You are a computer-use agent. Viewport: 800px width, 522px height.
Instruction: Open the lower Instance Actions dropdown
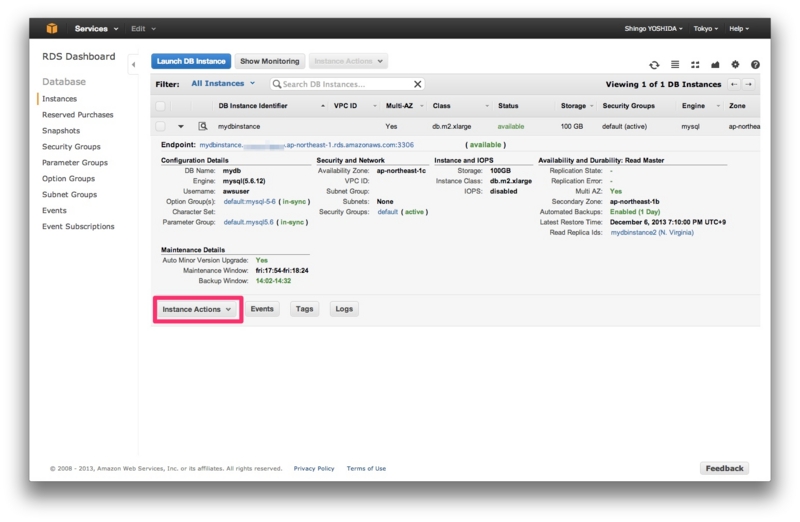click(x=197, y=309)
